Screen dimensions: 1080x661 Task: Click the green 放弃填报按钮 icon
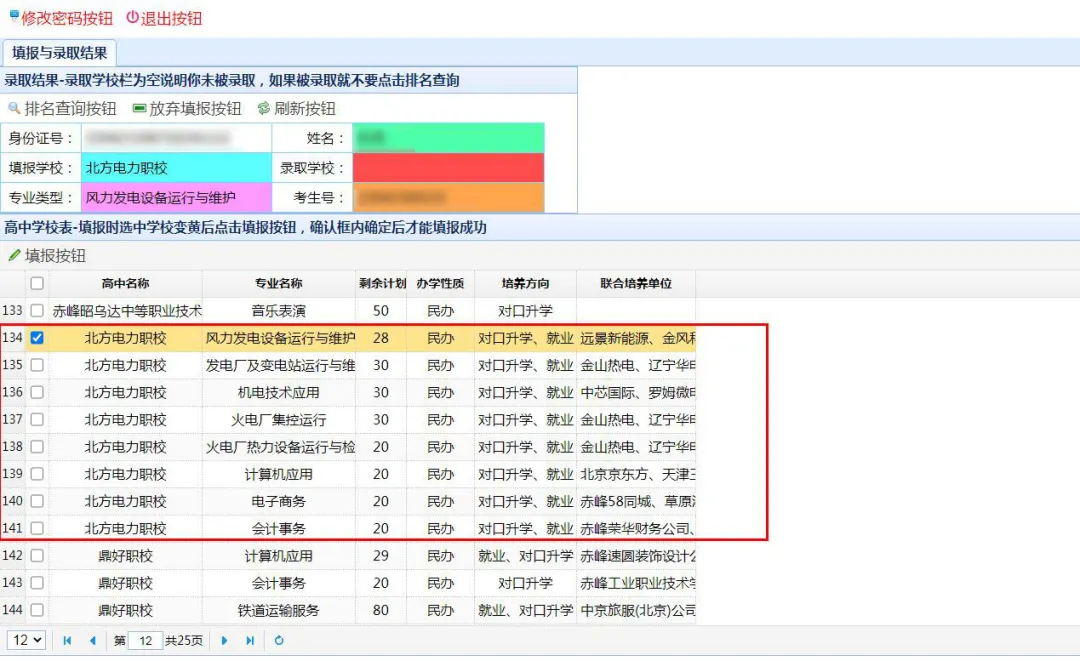click(139, 108)
